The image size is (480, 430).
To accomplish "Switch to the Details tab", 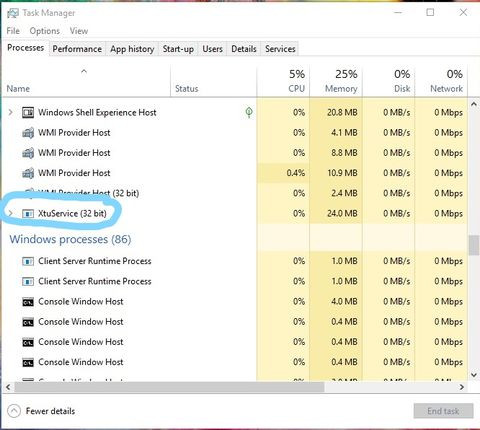I will (244, 49).
